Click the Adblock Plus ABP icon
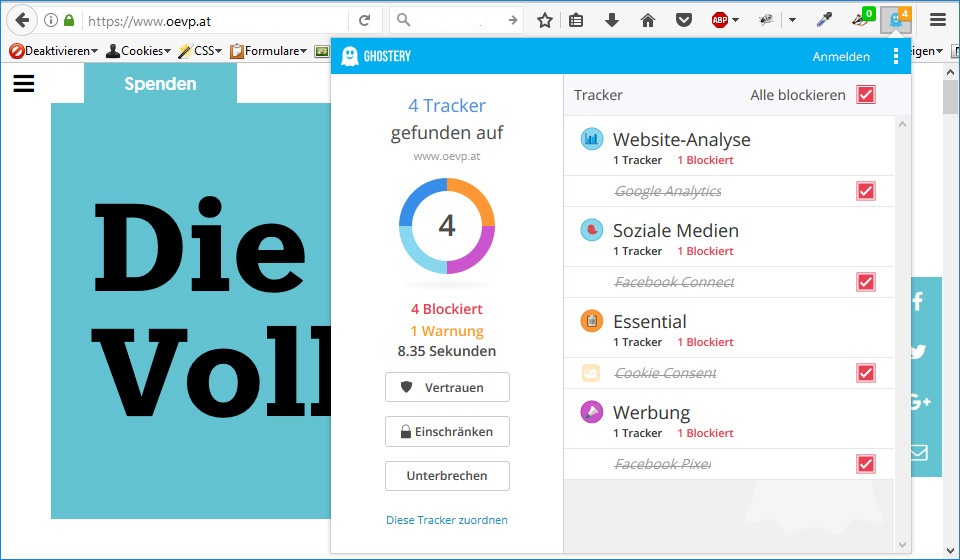 [719, 20]
